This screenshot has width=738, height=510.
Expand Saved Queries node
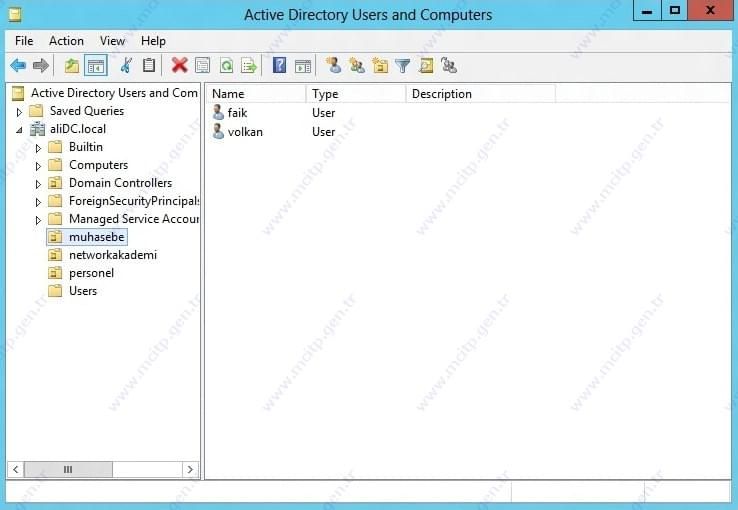point(19,112)
